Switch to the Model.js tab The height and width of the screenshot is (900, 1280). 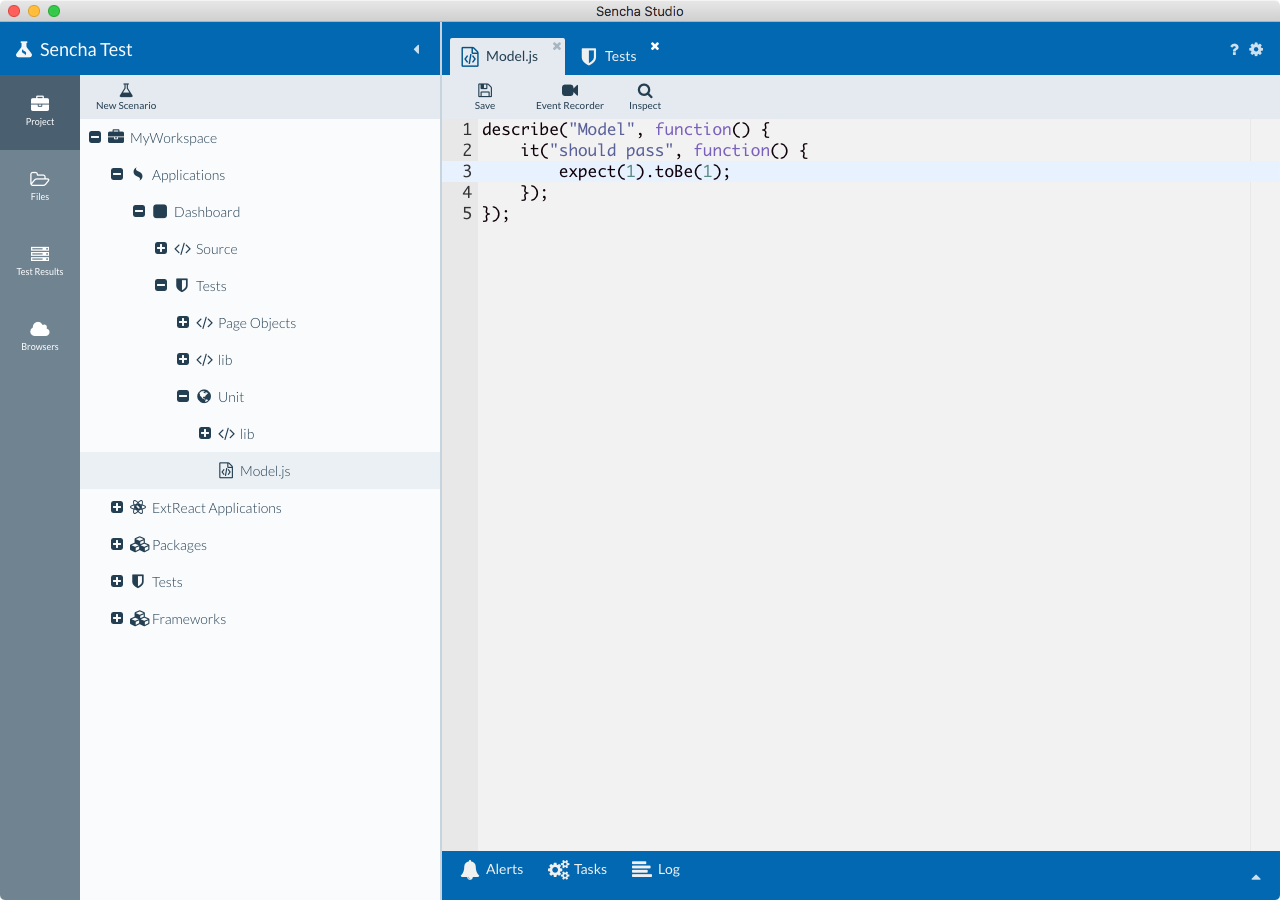point(507,56)
